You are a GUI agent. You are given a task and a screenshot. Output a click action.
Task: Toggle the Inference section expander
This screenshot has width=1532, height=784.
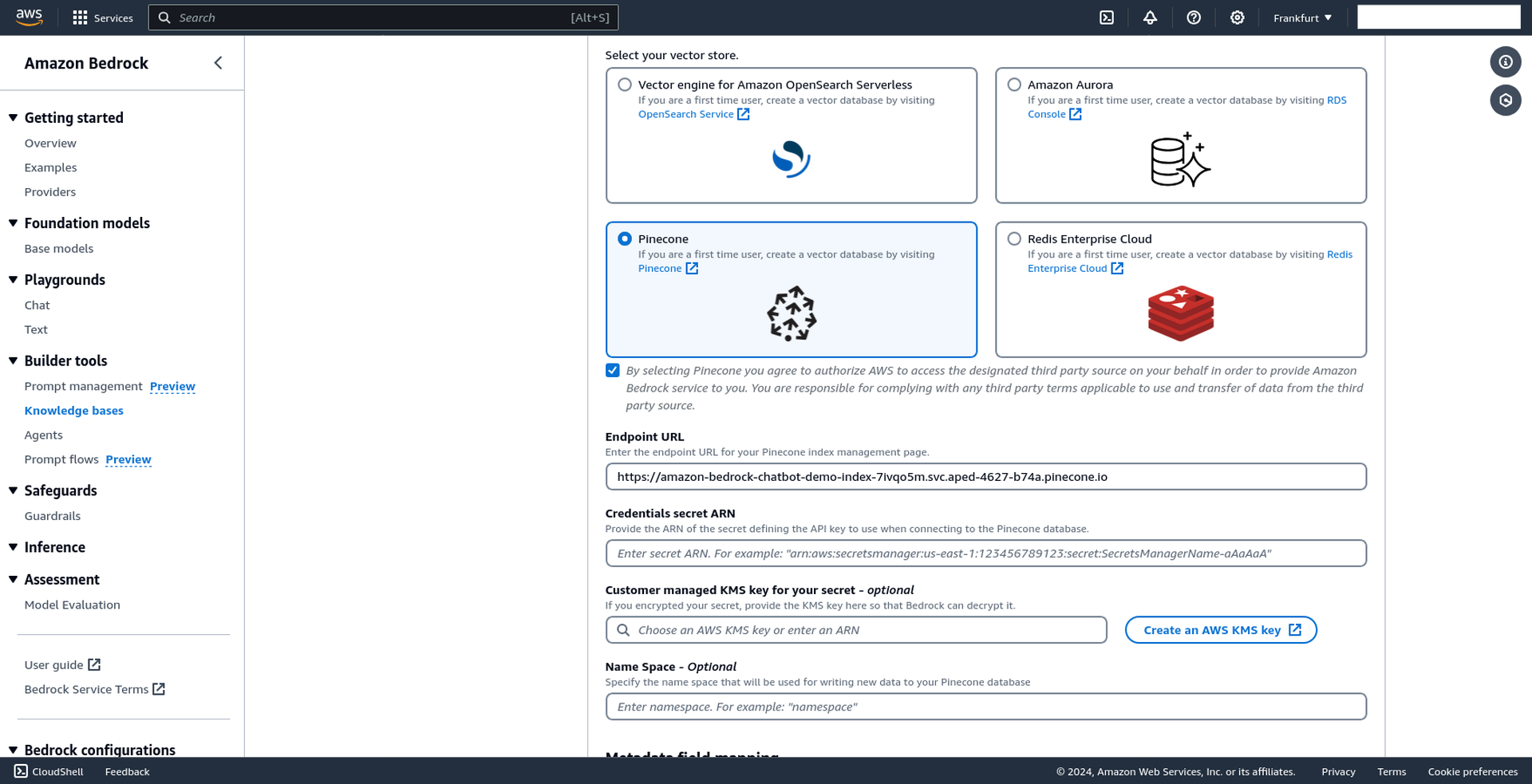[14, 547]
